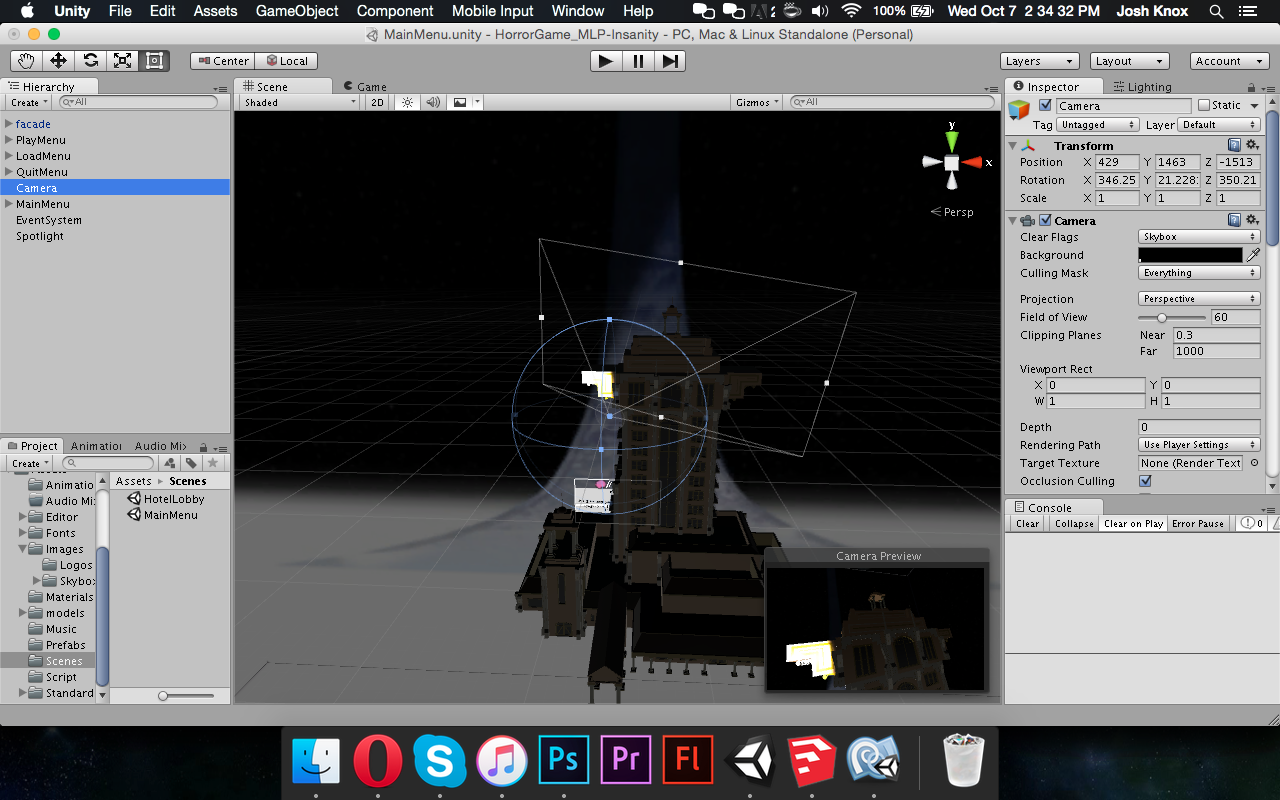The height and width of the screenshot is (800, 1280).
Task: Open Target Texture object picker
Action: tap(1254, 463)
